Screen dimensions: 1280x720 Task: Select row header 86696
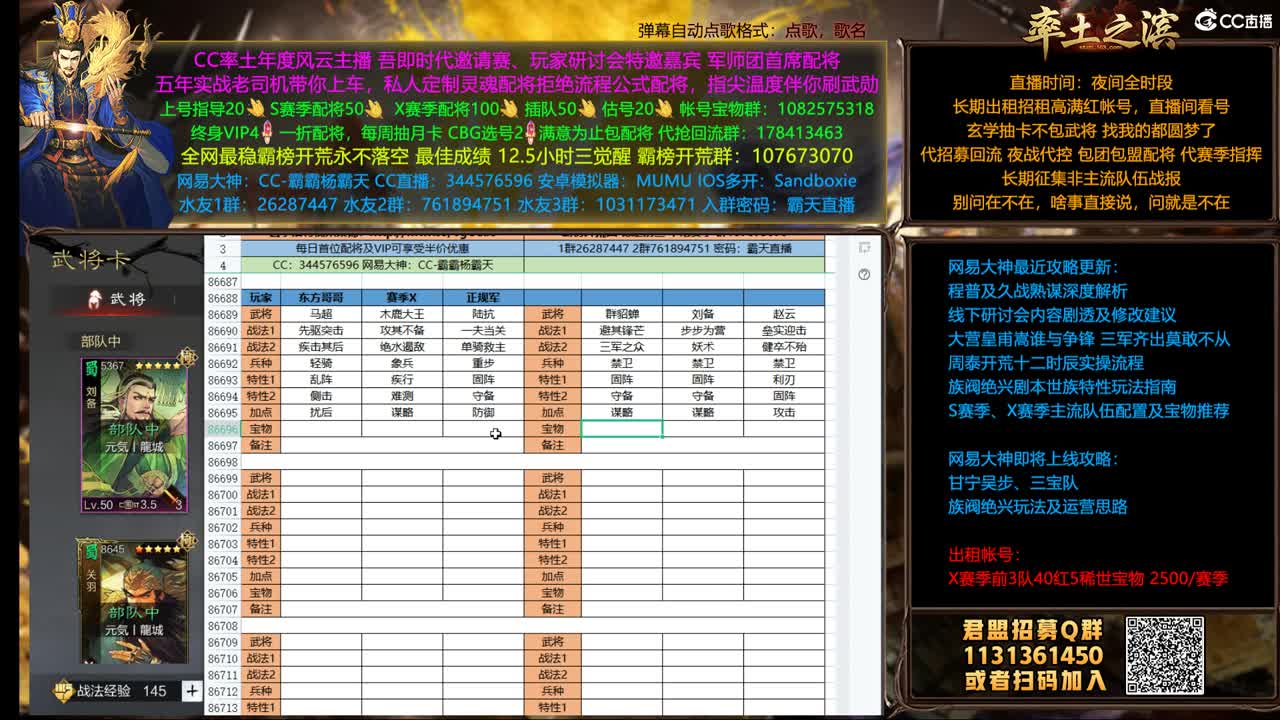click(x=222, y=429)
